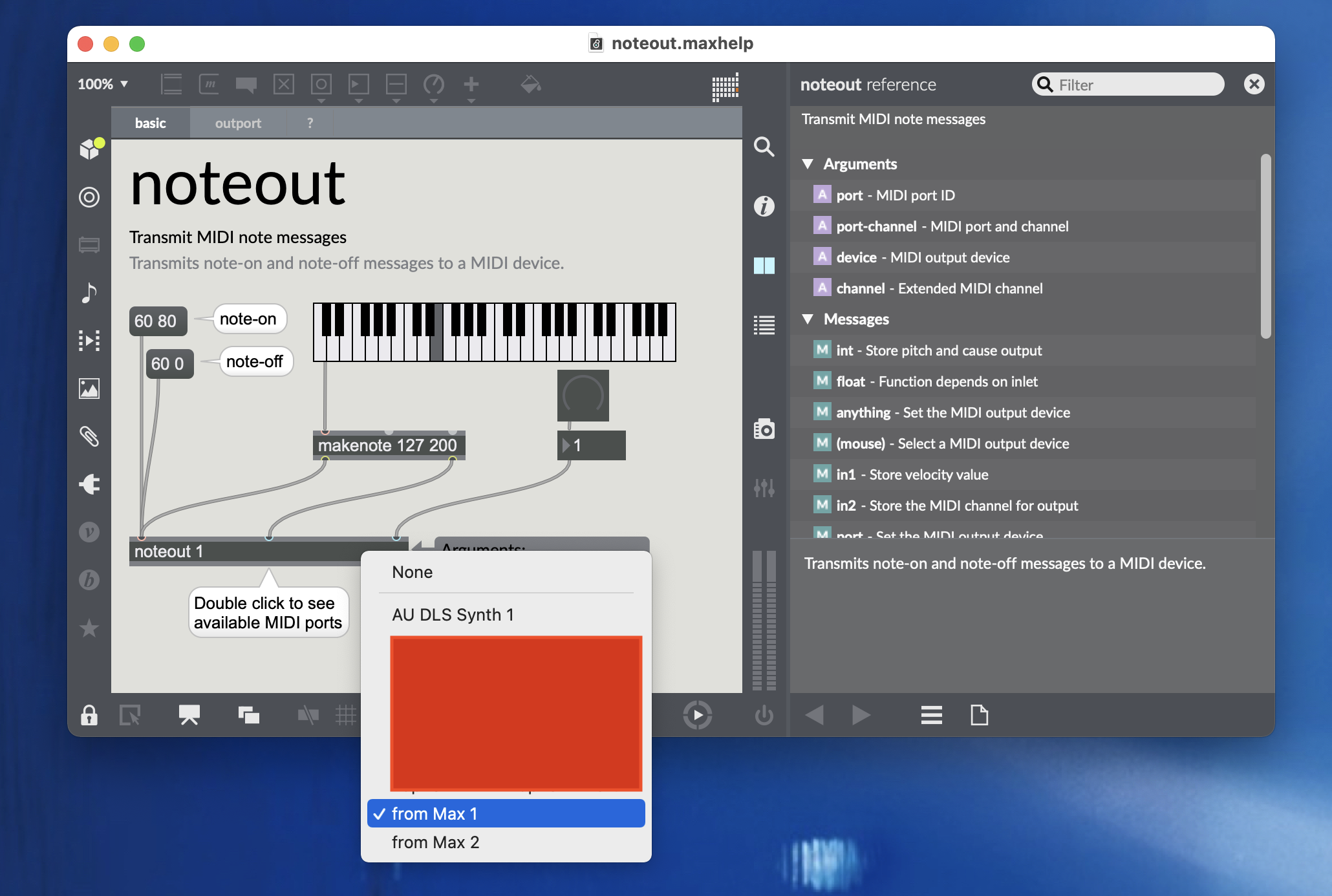Collapse the Messages section
Image resolution: width=1332 pixels, height=896 pixels.
[808, 319]
